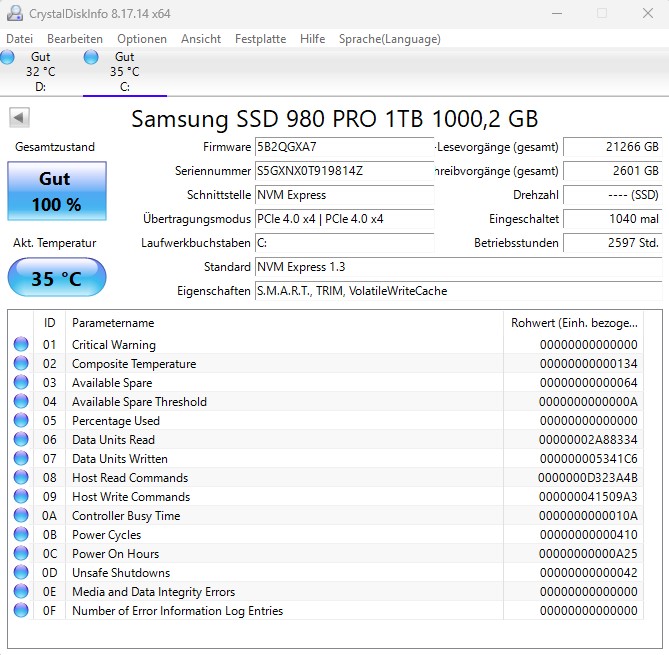Screen dimensions: 669x655
Task: Click the status orb for Available Spare row 03
Action: (x=21, y=382)
